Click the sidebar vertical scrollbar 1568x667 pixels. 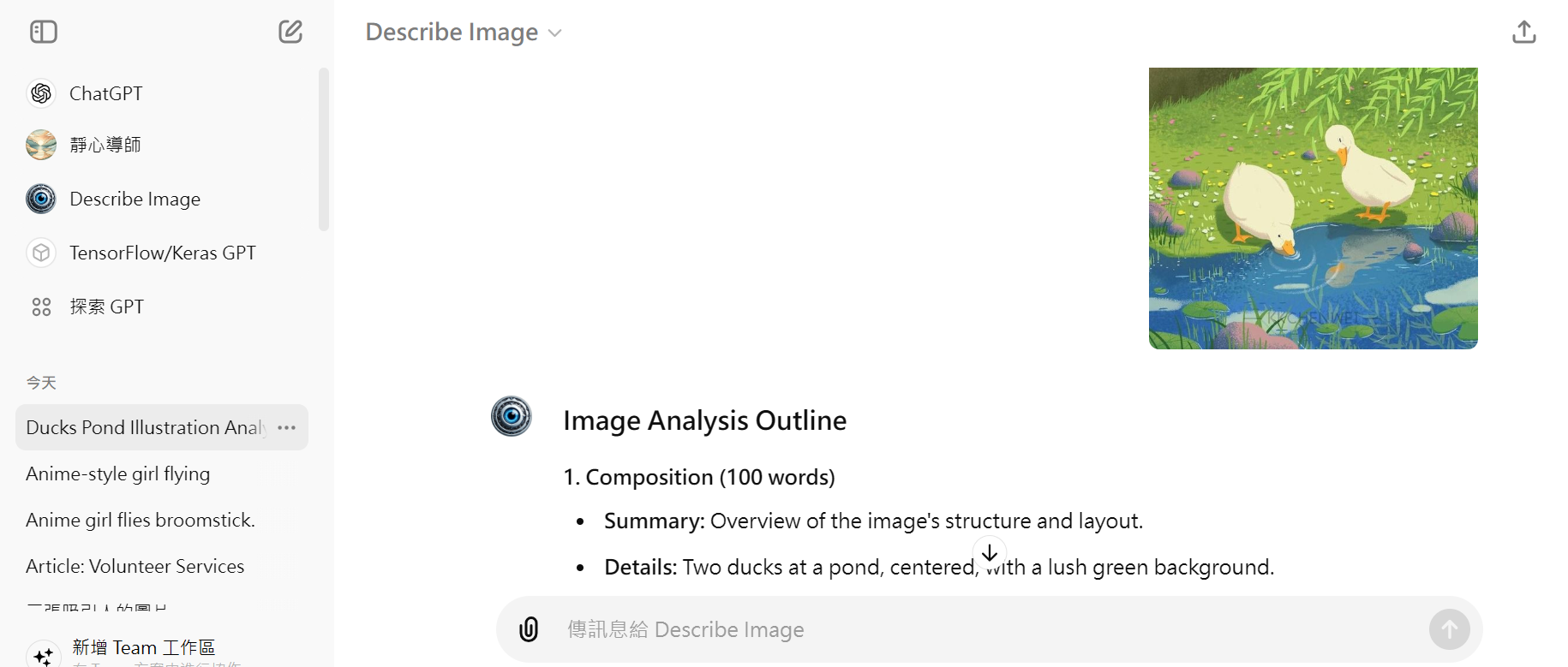click(323, 150)
